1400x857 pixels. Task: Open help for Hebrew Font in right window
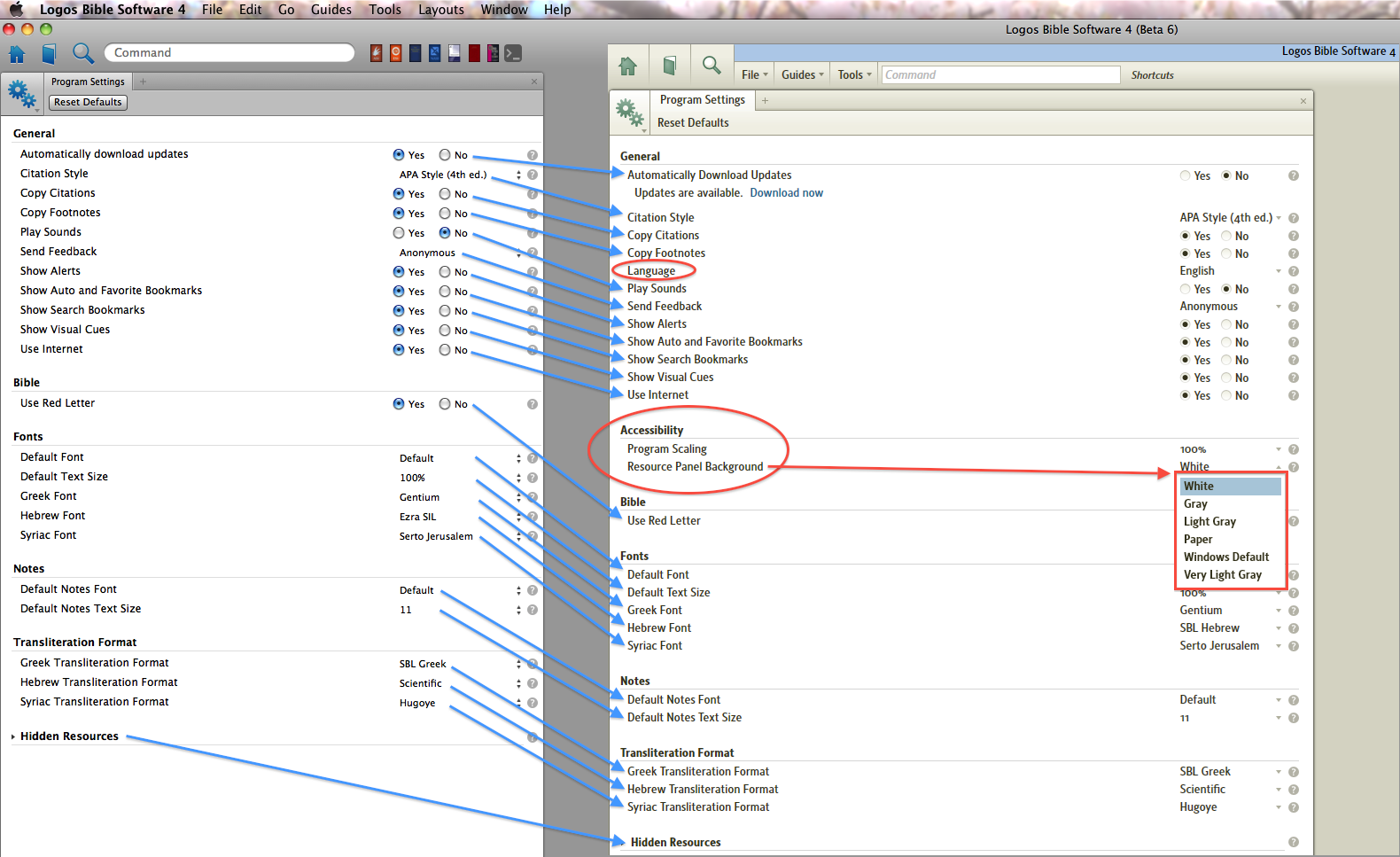click(x=1294, y=628)
